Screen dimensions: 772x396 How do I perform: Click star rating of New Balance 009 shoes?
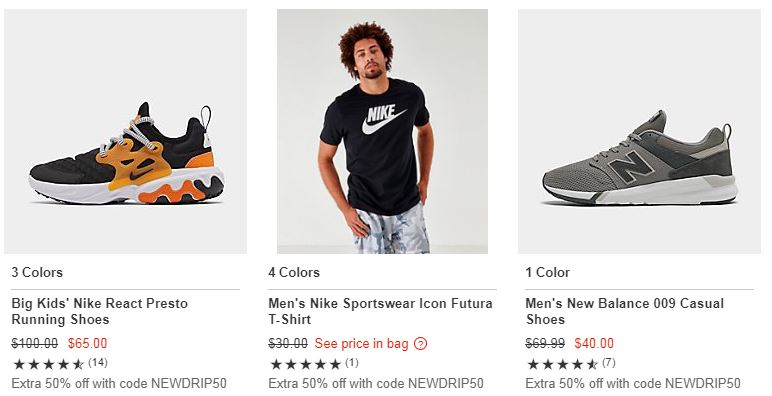[562, 364]
